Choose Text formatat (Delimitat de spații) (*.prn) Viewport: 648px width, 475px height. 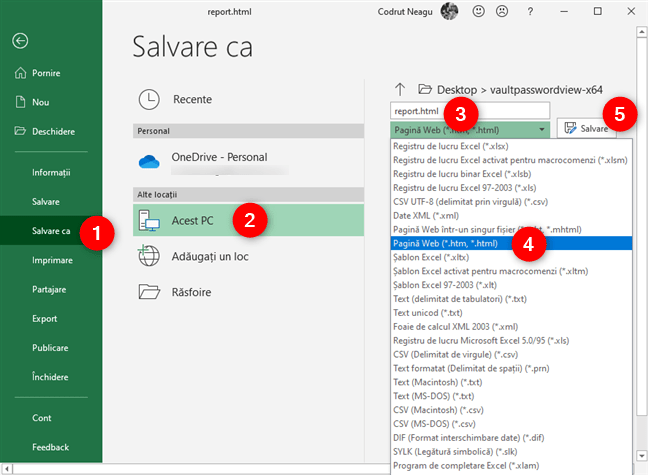tap(511, 368)
